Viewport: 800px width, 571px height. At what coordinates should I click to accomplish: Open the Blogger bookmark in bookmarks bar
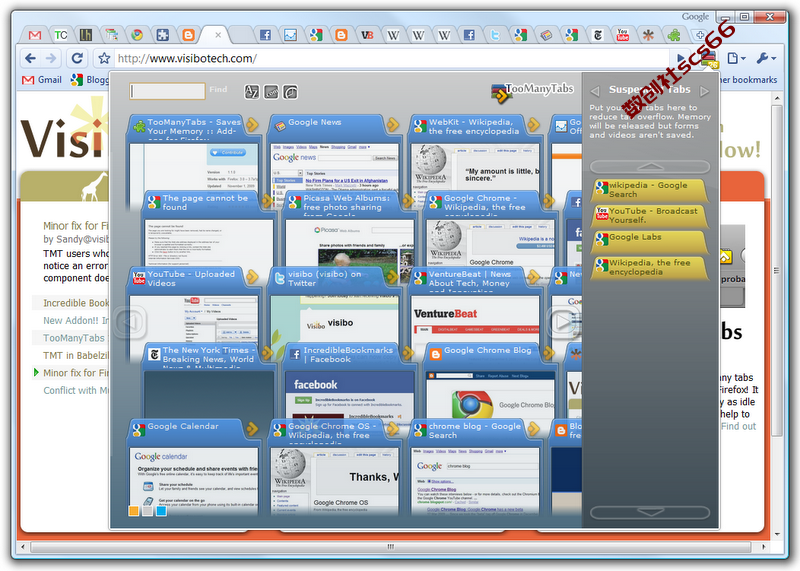click(90, 80)
